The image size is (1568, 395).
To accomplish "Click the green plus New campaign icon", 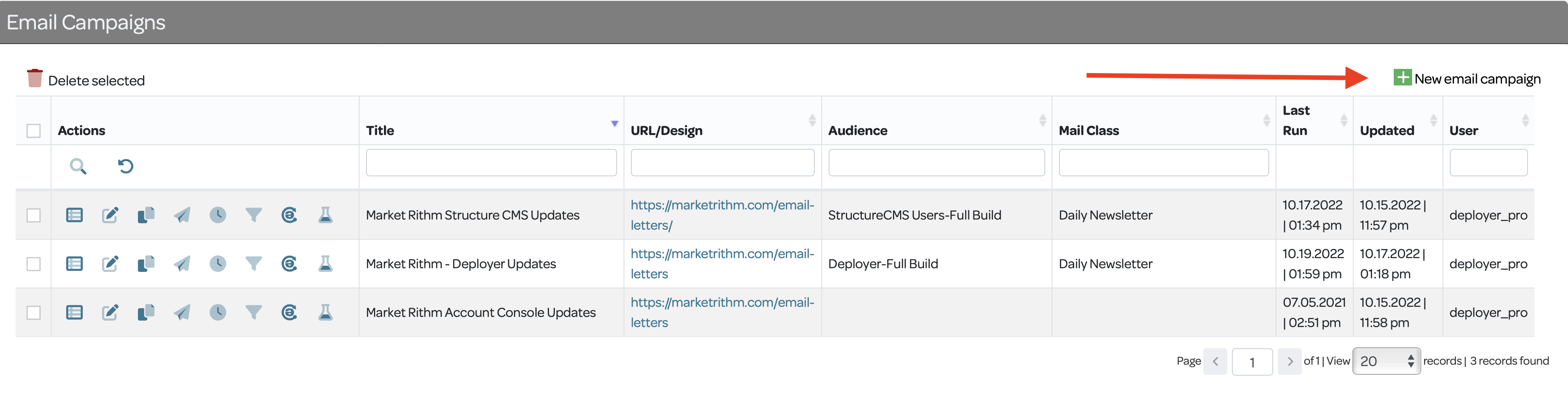I will [x=1402, y=77].
